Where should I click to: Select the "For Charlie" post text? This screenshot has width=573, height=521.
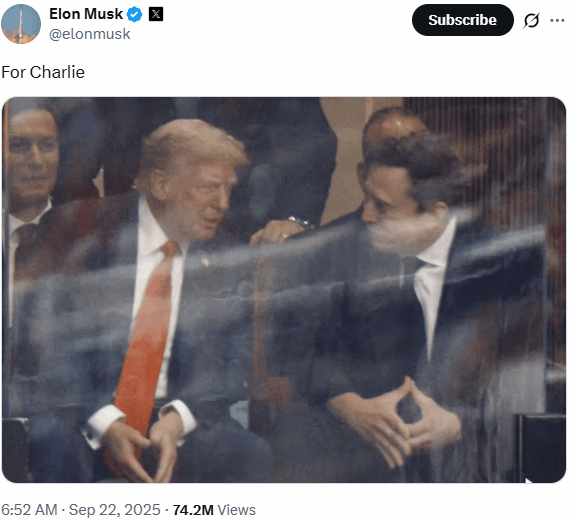(43, 72)
